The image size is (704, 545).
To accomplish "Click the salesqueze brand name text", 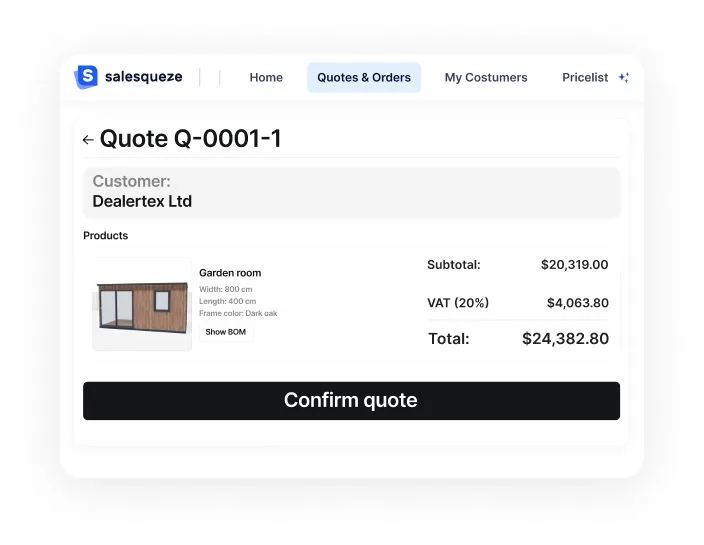I will (x=143, y=77).
